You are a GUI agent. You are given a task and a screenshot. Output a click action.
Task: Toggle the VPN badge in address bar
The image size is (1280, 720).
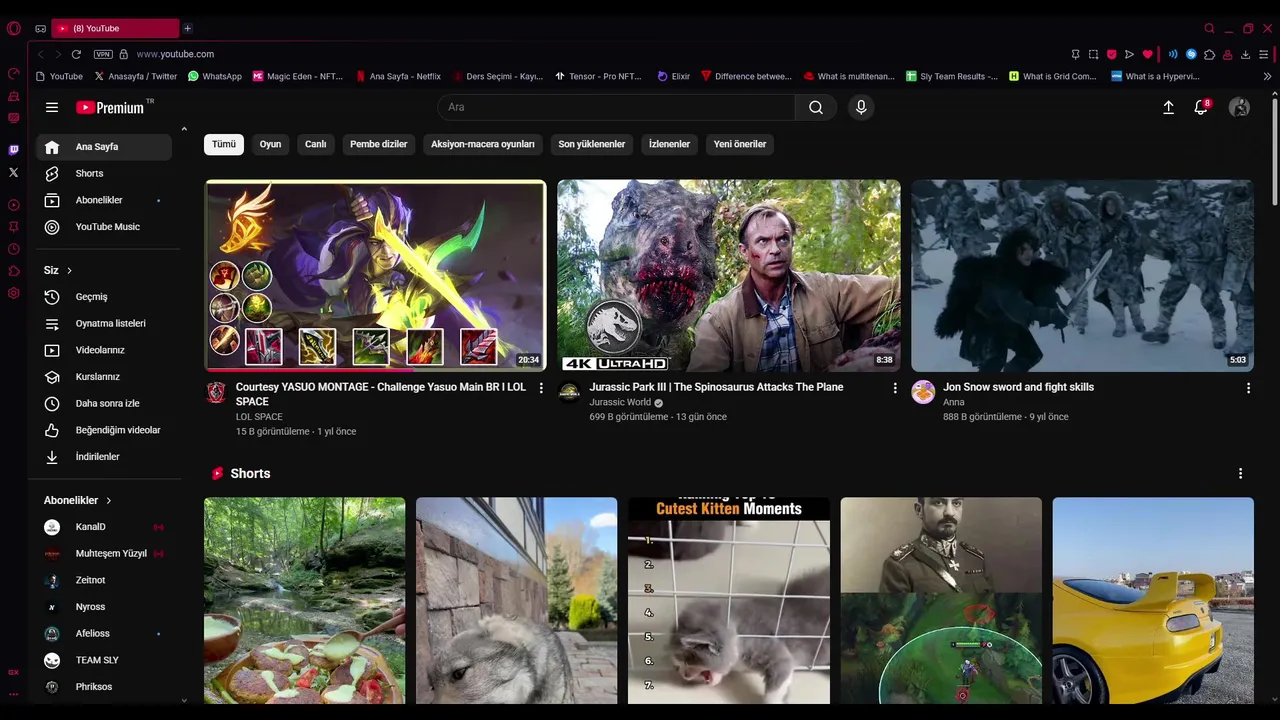103,54
